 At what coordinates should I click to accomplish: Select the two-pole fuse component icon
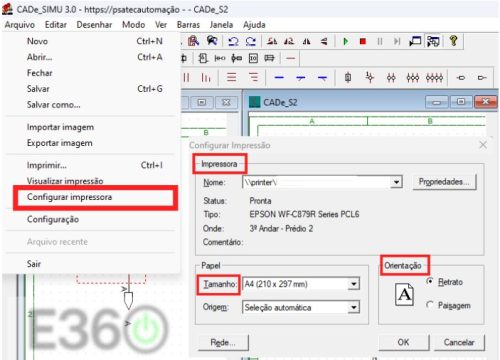[391, 78]
